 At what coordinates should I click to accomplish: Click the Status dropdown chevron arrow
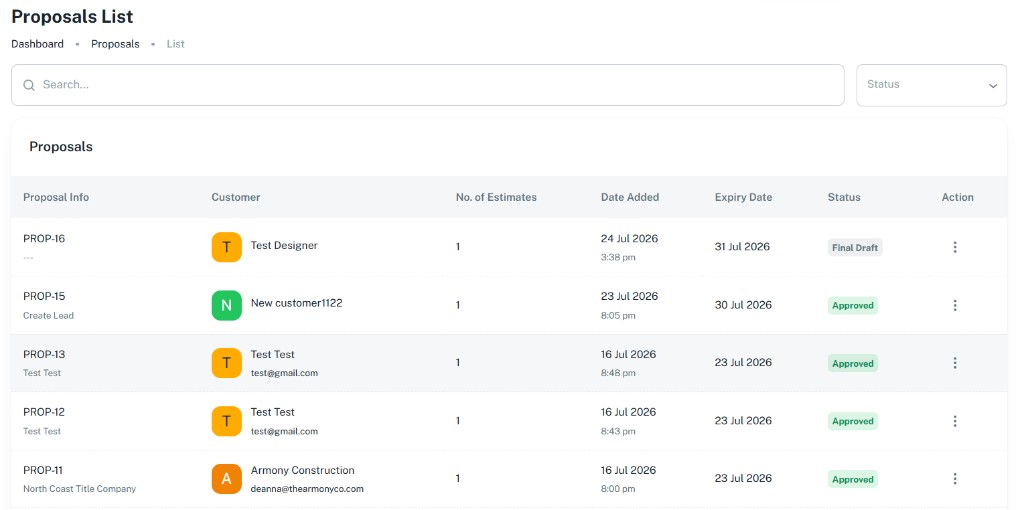pos(993,86)
